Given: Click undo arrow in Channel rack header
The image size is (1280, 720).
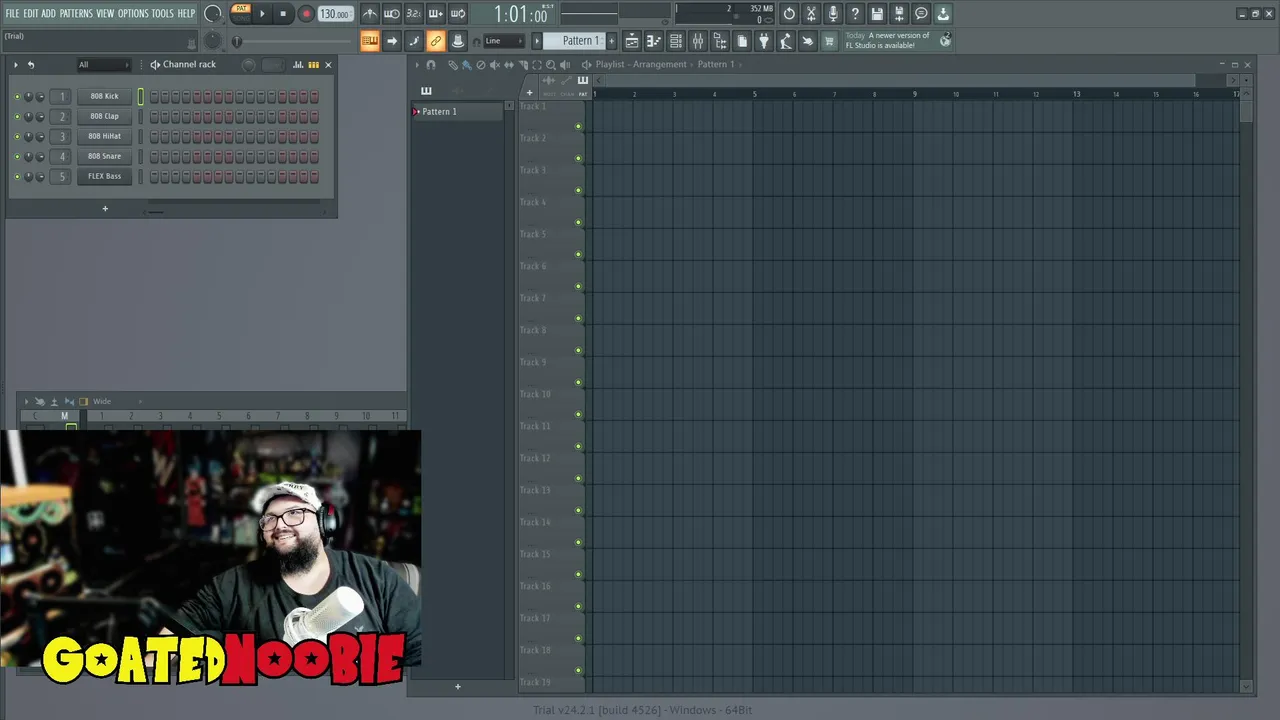Looking at the screenshot, I should 30,65.
